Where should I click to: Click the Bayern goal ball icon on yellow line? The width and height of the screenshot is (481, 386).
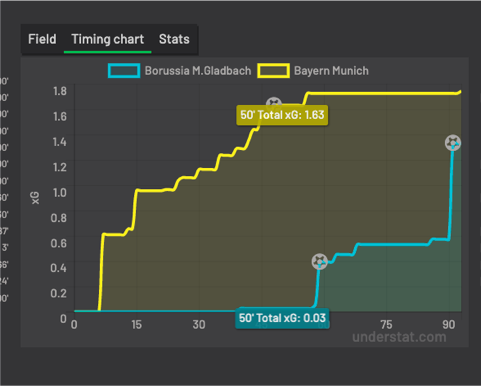(274, 102)
